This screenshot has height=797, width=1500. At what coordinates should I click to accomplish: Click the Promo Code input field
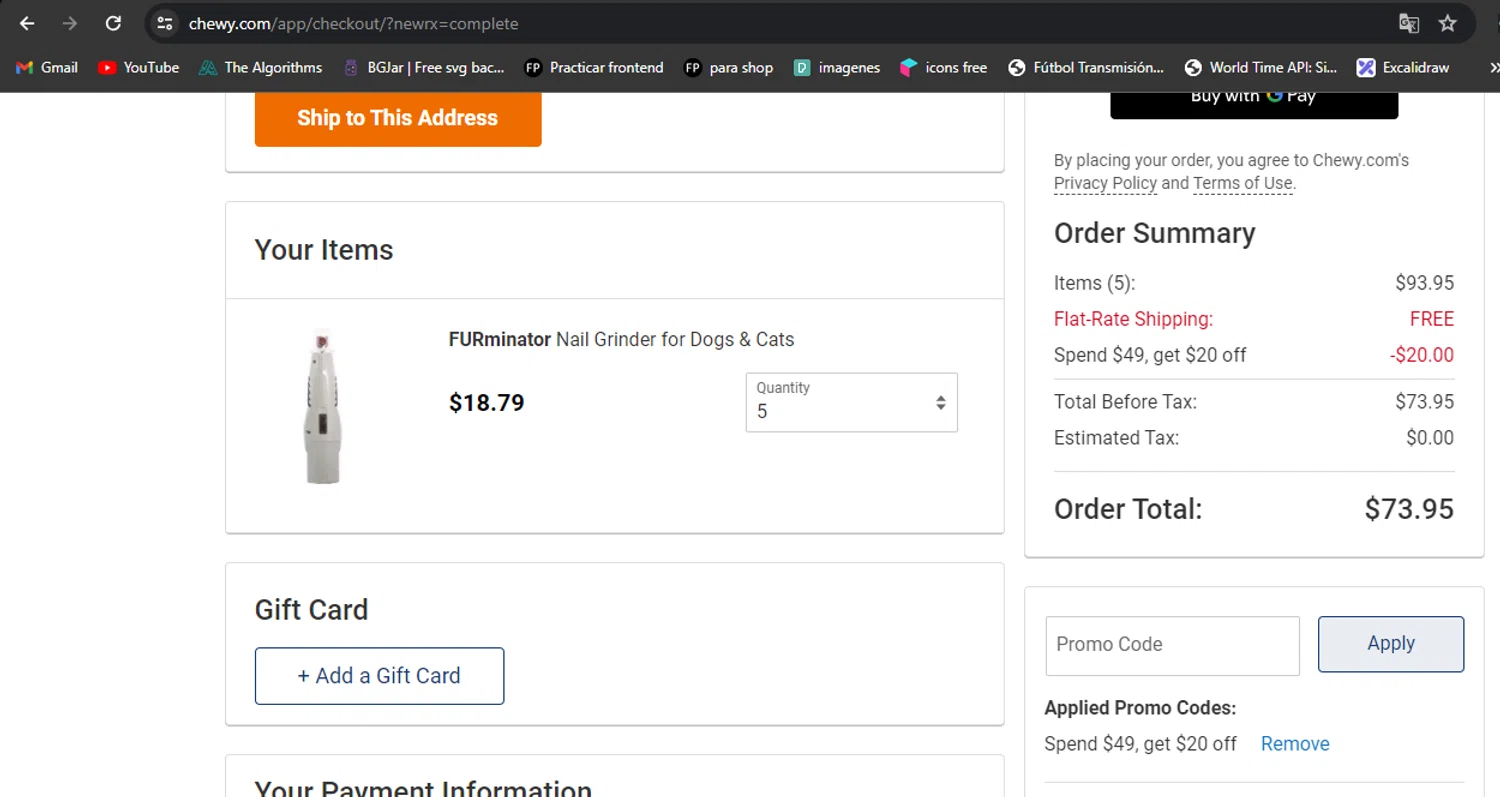tap(1172, 645)
